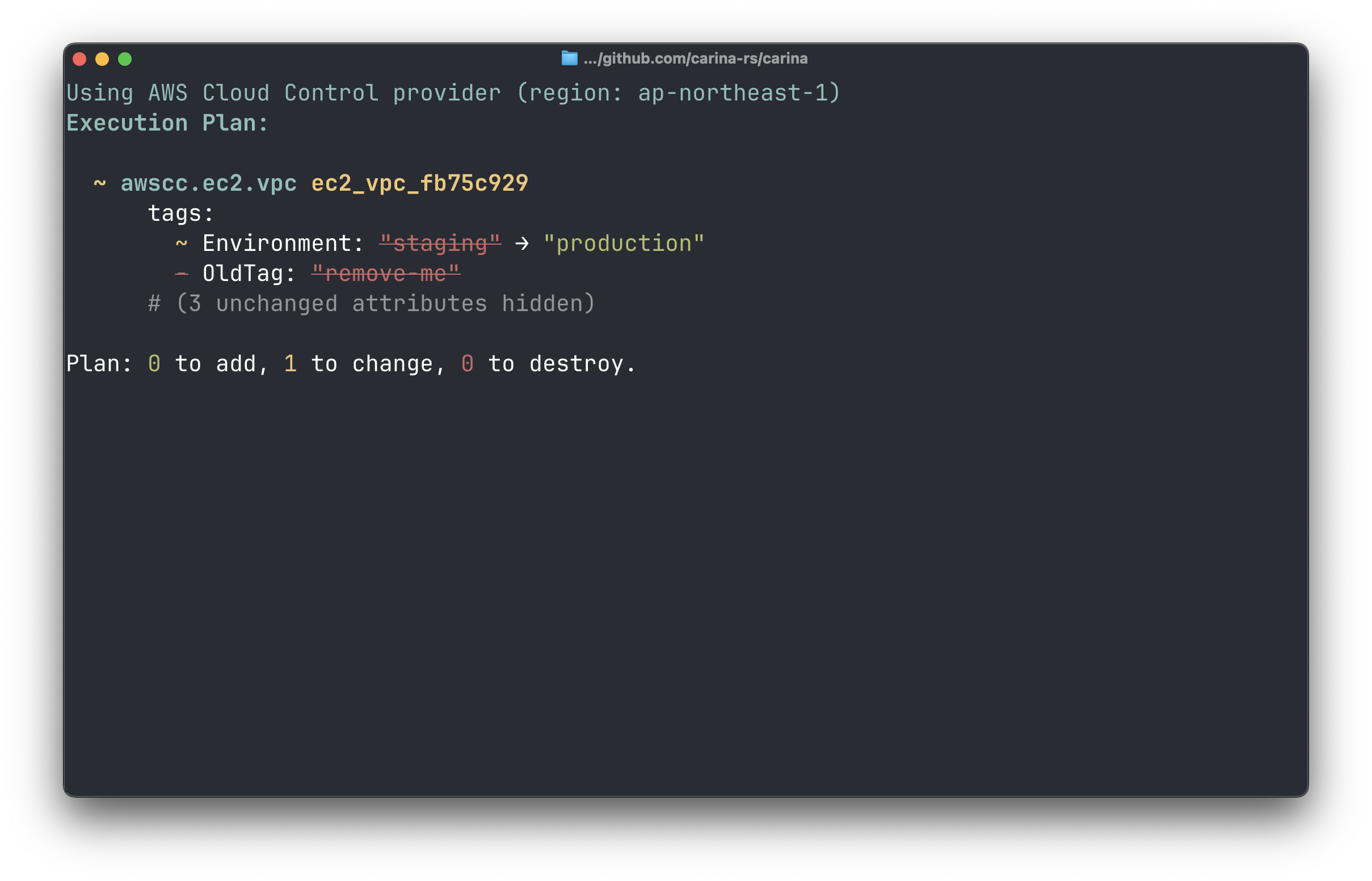Click the yellow tilde before awscc.ec2.vpc

[100, 183]
